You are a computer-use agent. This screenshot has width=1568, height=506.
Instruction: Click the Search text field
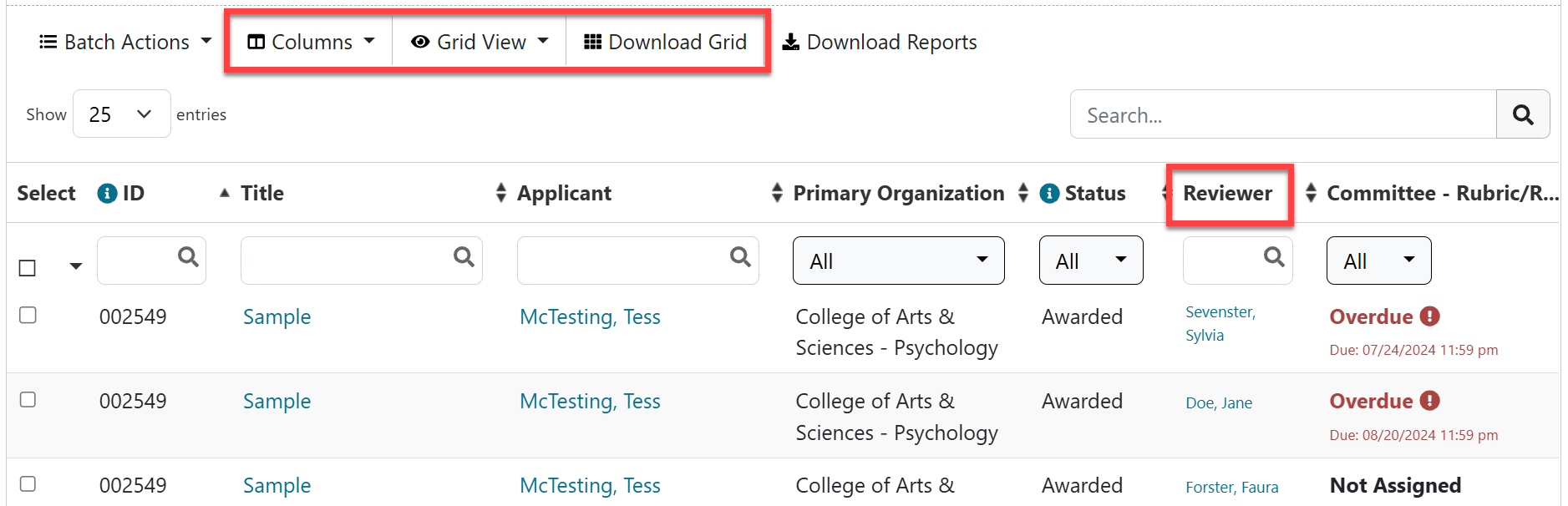[1282, 115]
